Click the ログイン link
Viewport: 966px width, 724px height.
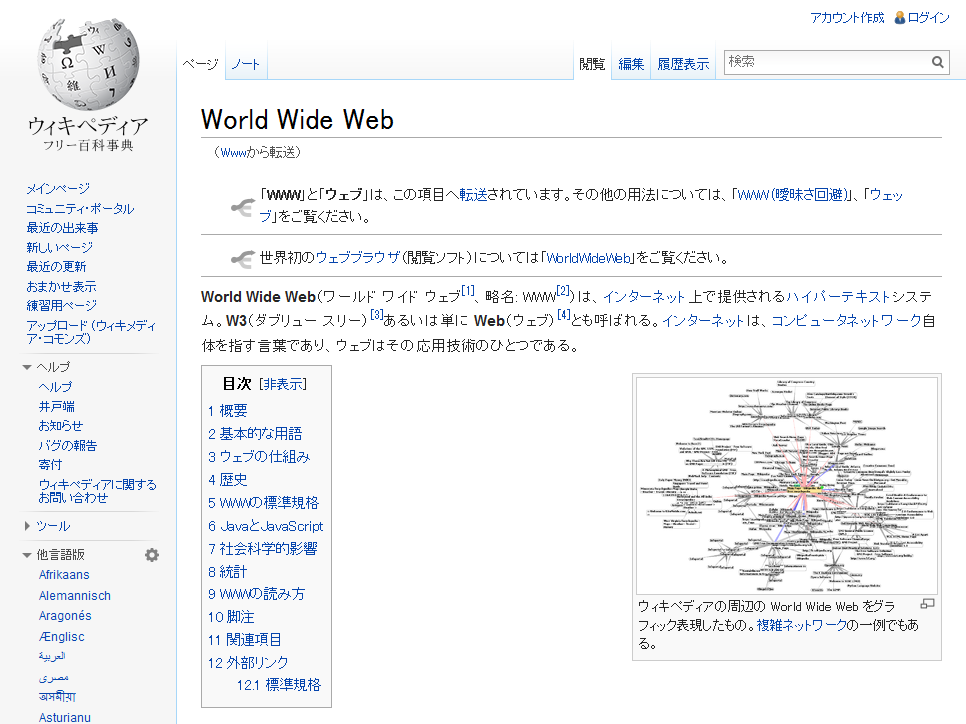(x=928, y=18)
